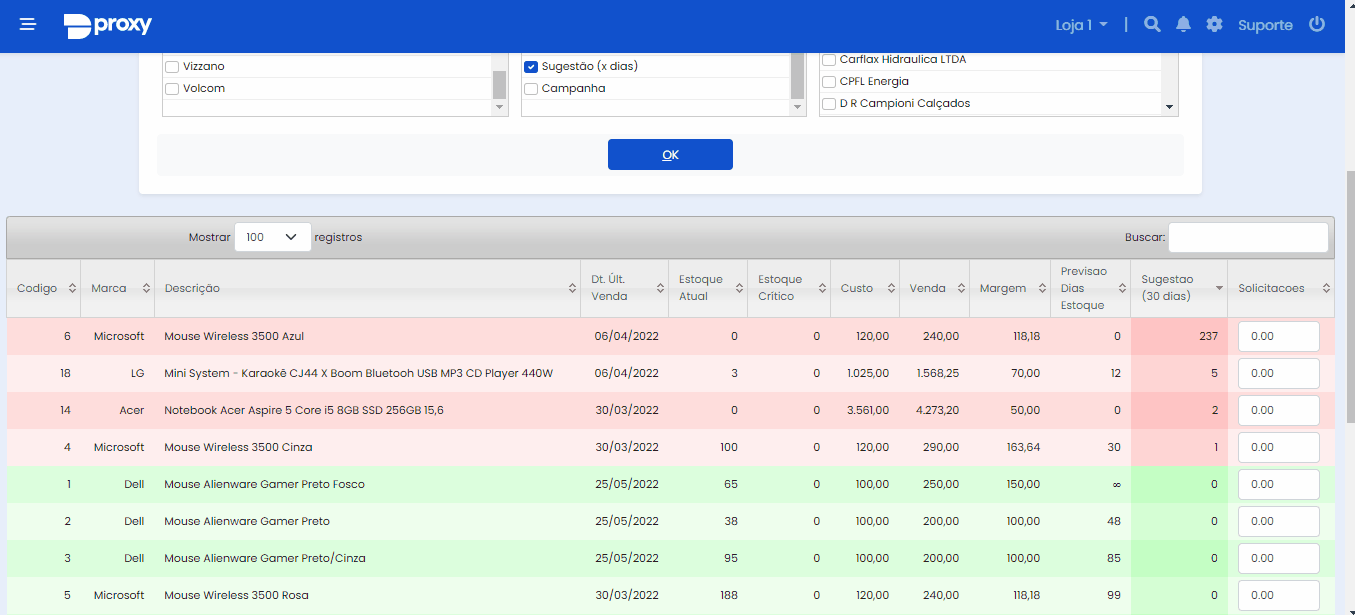This screenshot has width=1355, height=615.
Task: Click the OK button
Action: [x=670, y=154]
